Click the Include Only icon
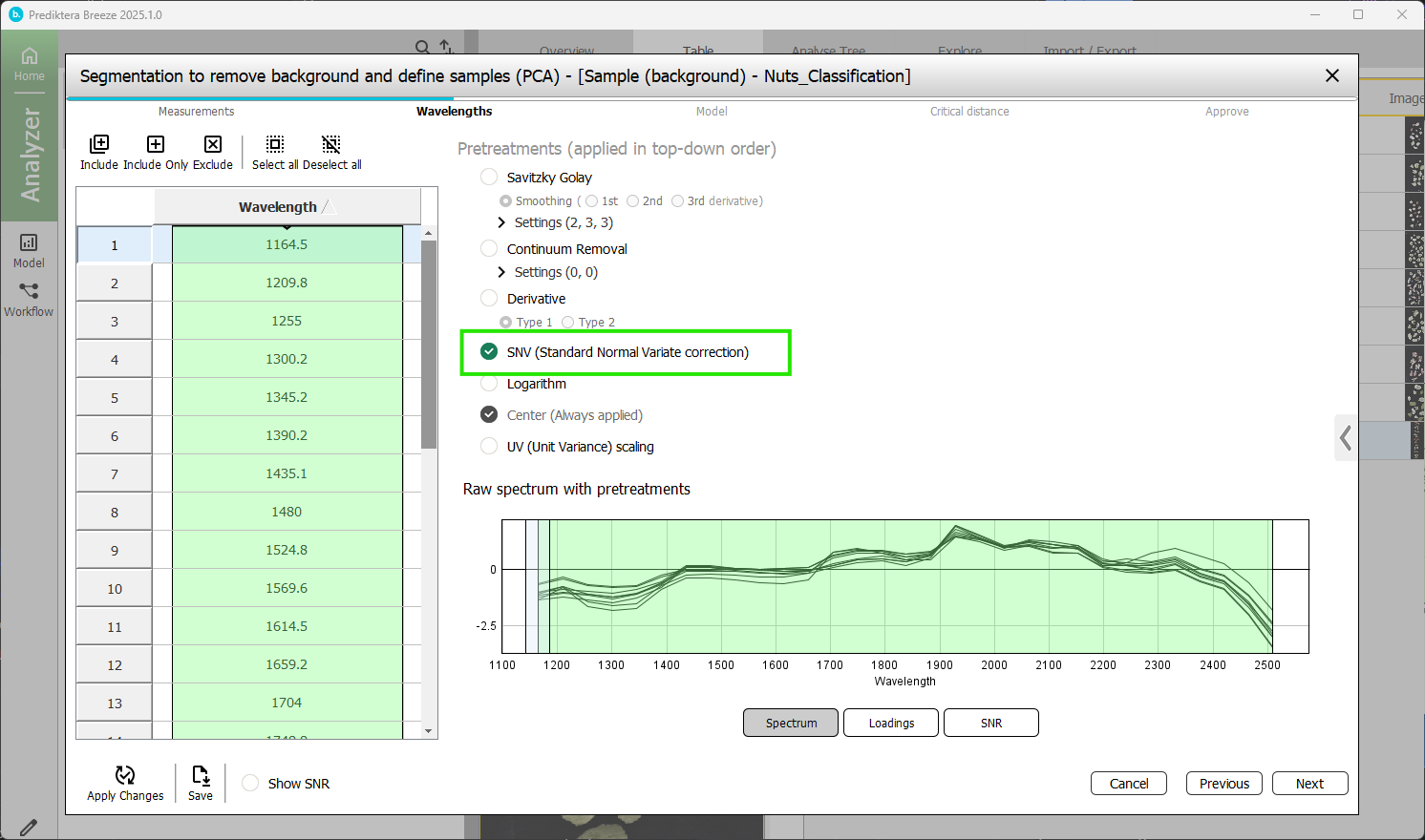Image resolution: width=1425 pixels, height=840 pixels. 156,145
